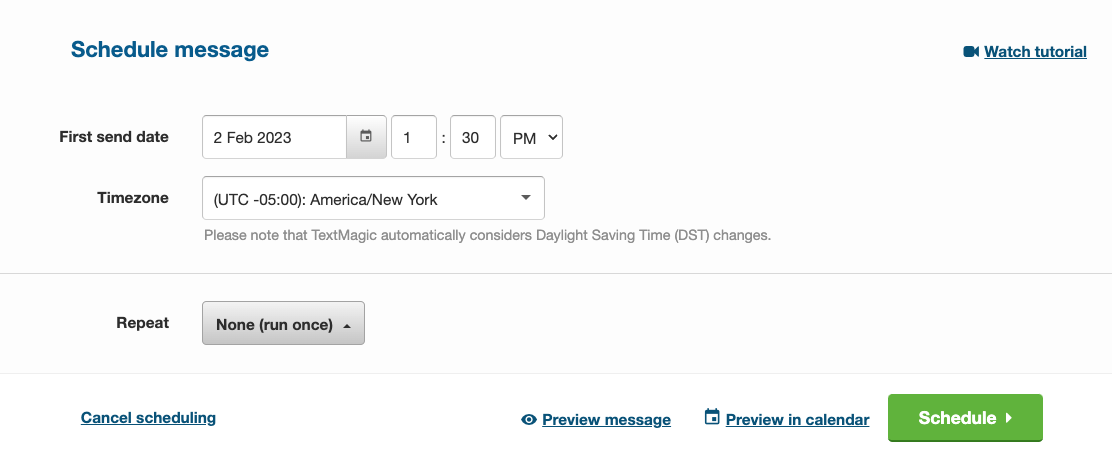Click the eye icon next to Preview message
The width and height of the screenshot is (1112, 458).
coord(530,420)
